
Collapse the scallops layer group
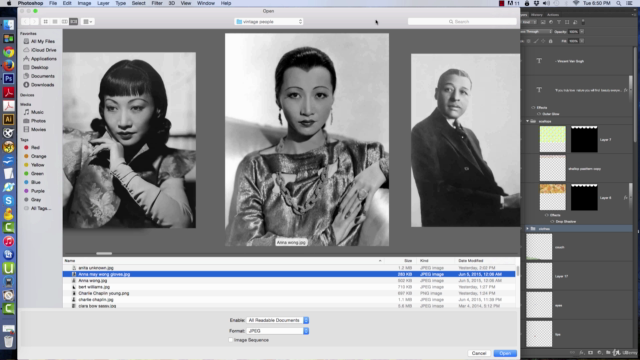pyautogui.click(x=527, y=121)
